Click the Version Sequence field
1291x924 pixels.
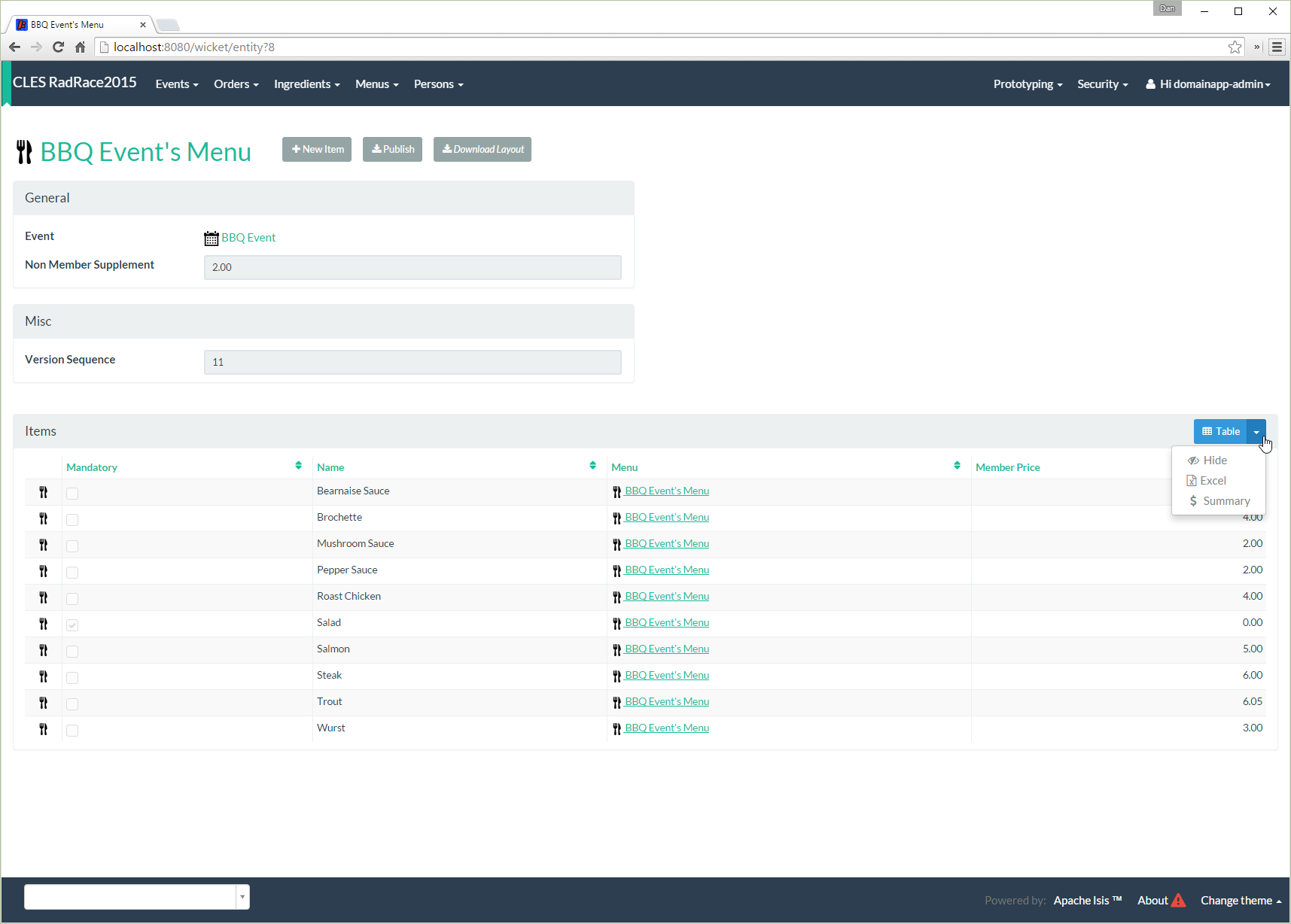click(413, 362)
